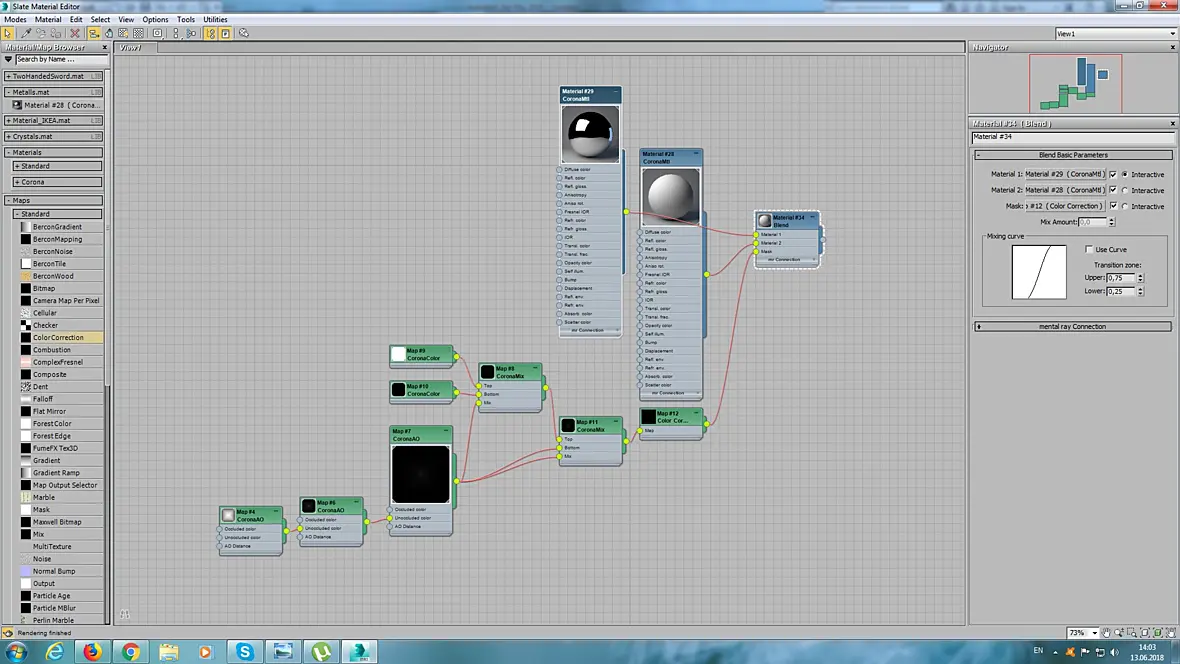Uncheck the Material 1 enable checkbox

tap(1113, 174)
